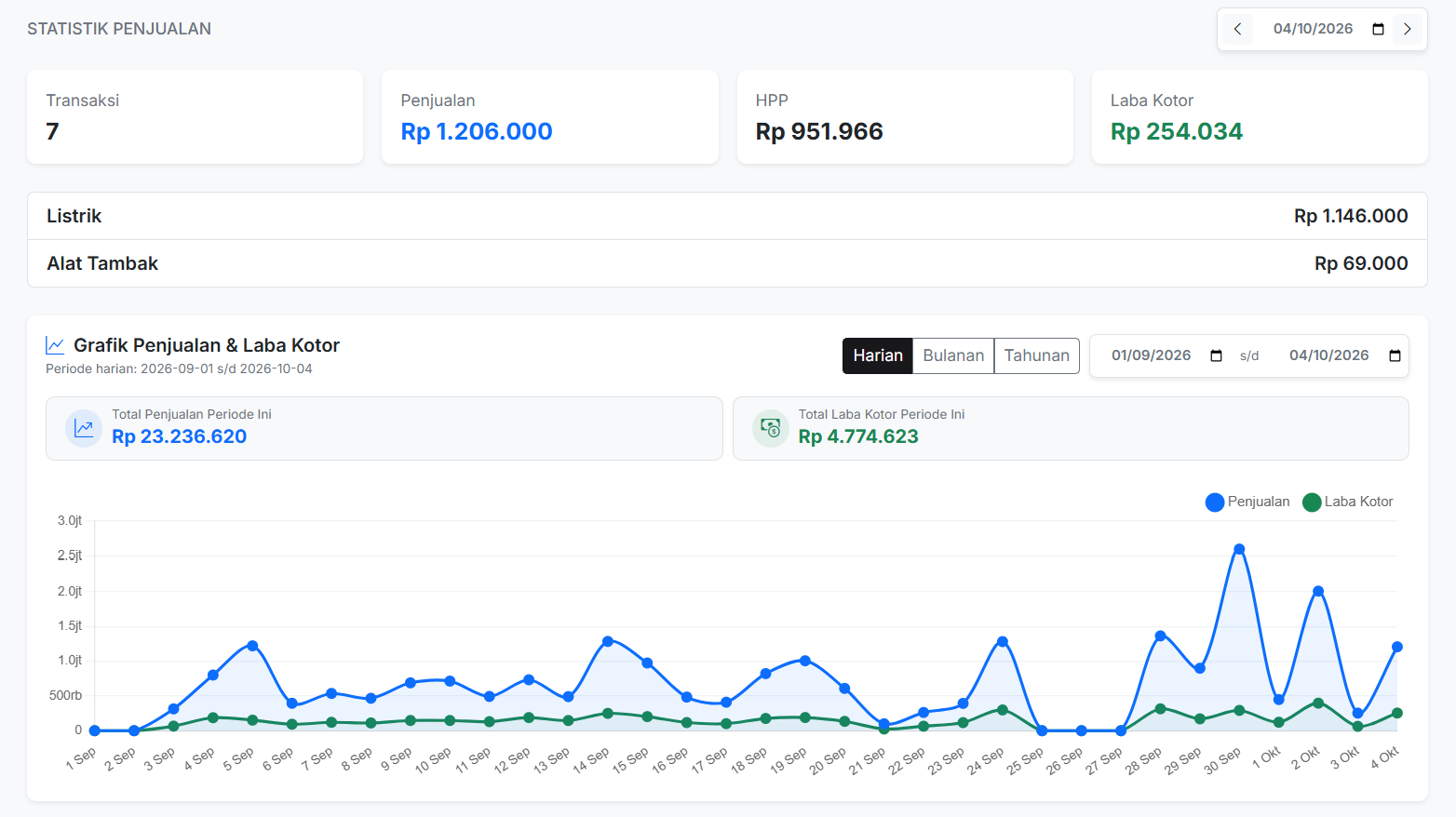Select the Listrik category row
Screen dimensions: 1456x817
(727, 216)
